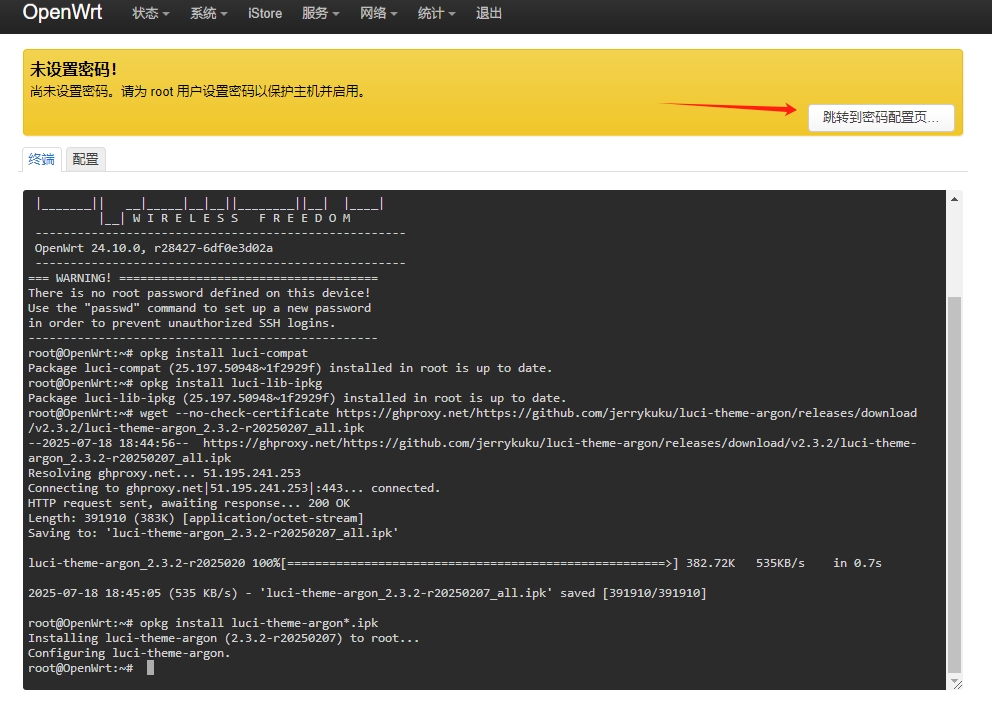Click the 'Configuring luci-theme-argon.' line
The width and height of the screenshot is (992, 707).
129,653
